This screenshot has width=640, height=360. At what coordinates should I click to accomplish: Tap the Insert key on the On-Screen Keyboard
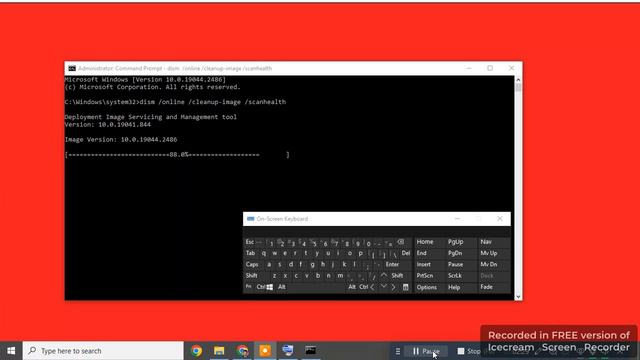(424, 264)
